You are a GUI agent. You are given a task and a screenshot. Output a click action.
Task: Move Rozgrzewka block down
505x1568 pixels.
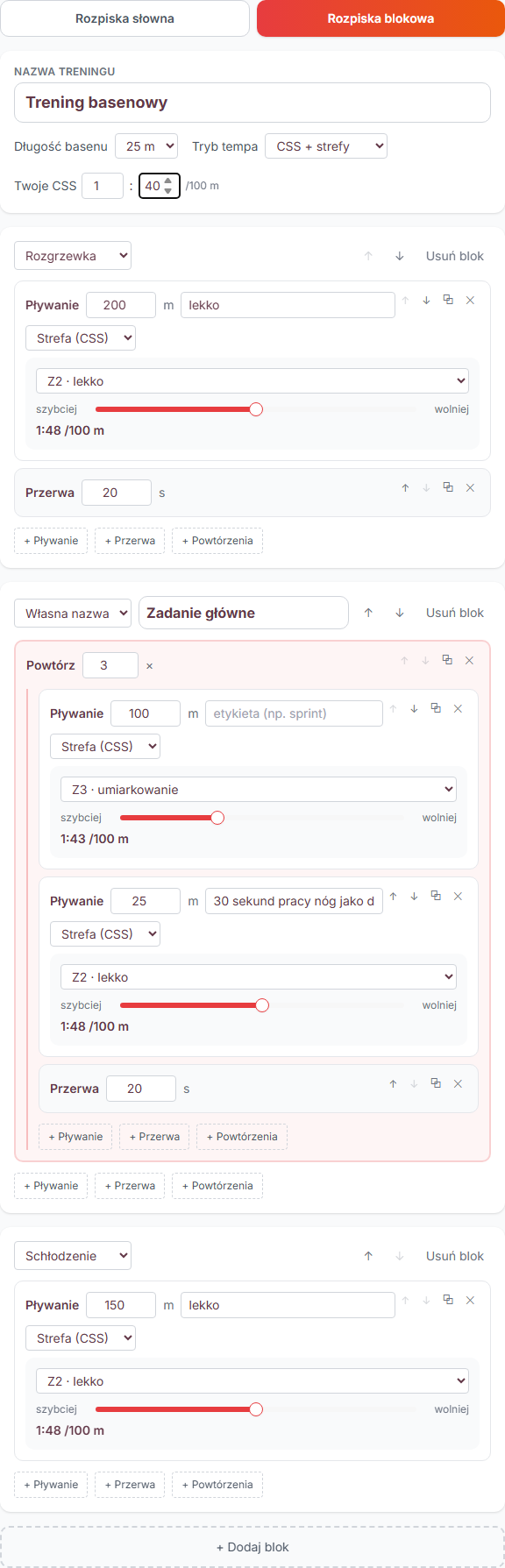(400, 256)
